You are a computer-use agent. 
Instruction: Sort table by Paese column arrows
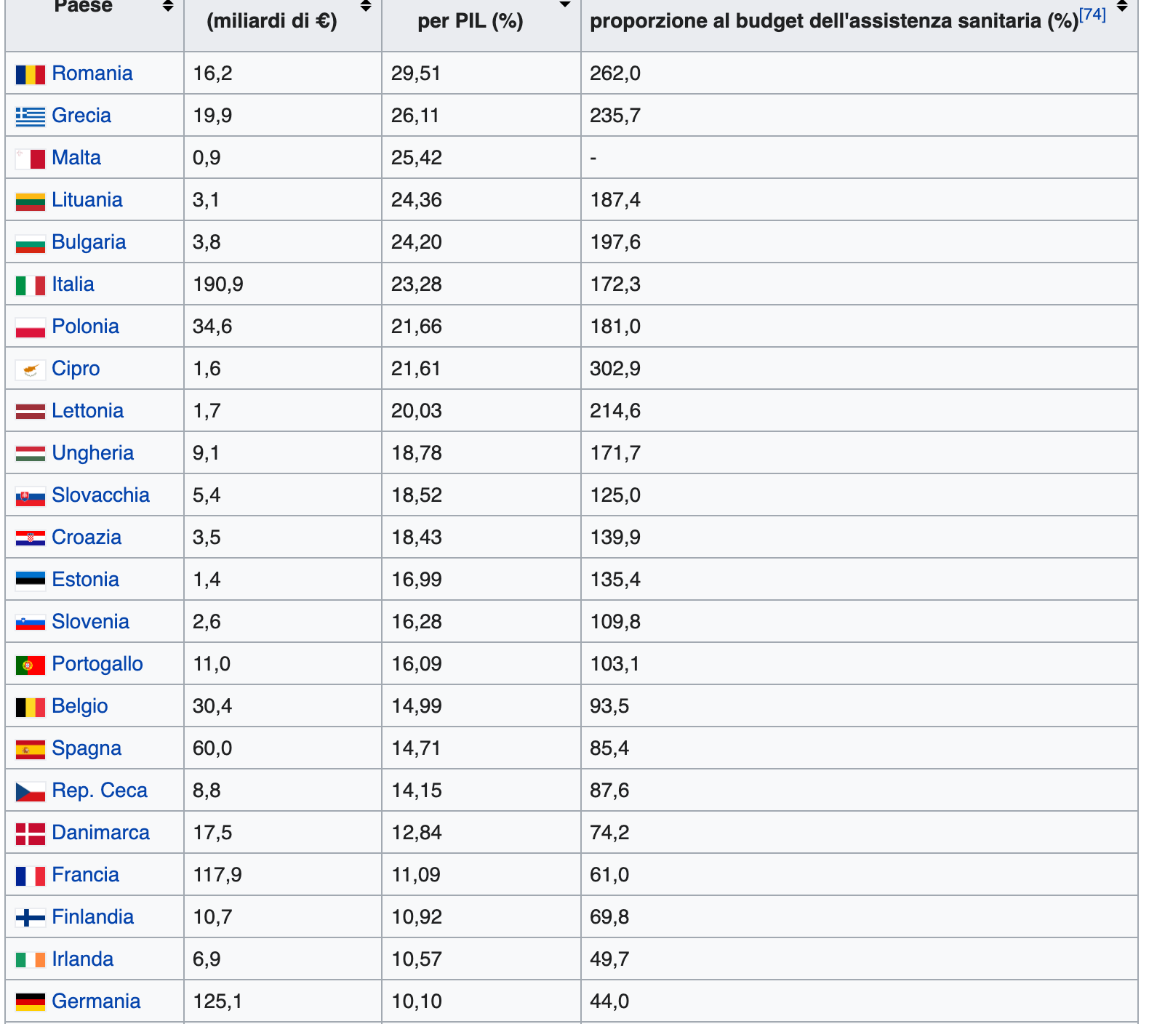(x=168, y=6)
